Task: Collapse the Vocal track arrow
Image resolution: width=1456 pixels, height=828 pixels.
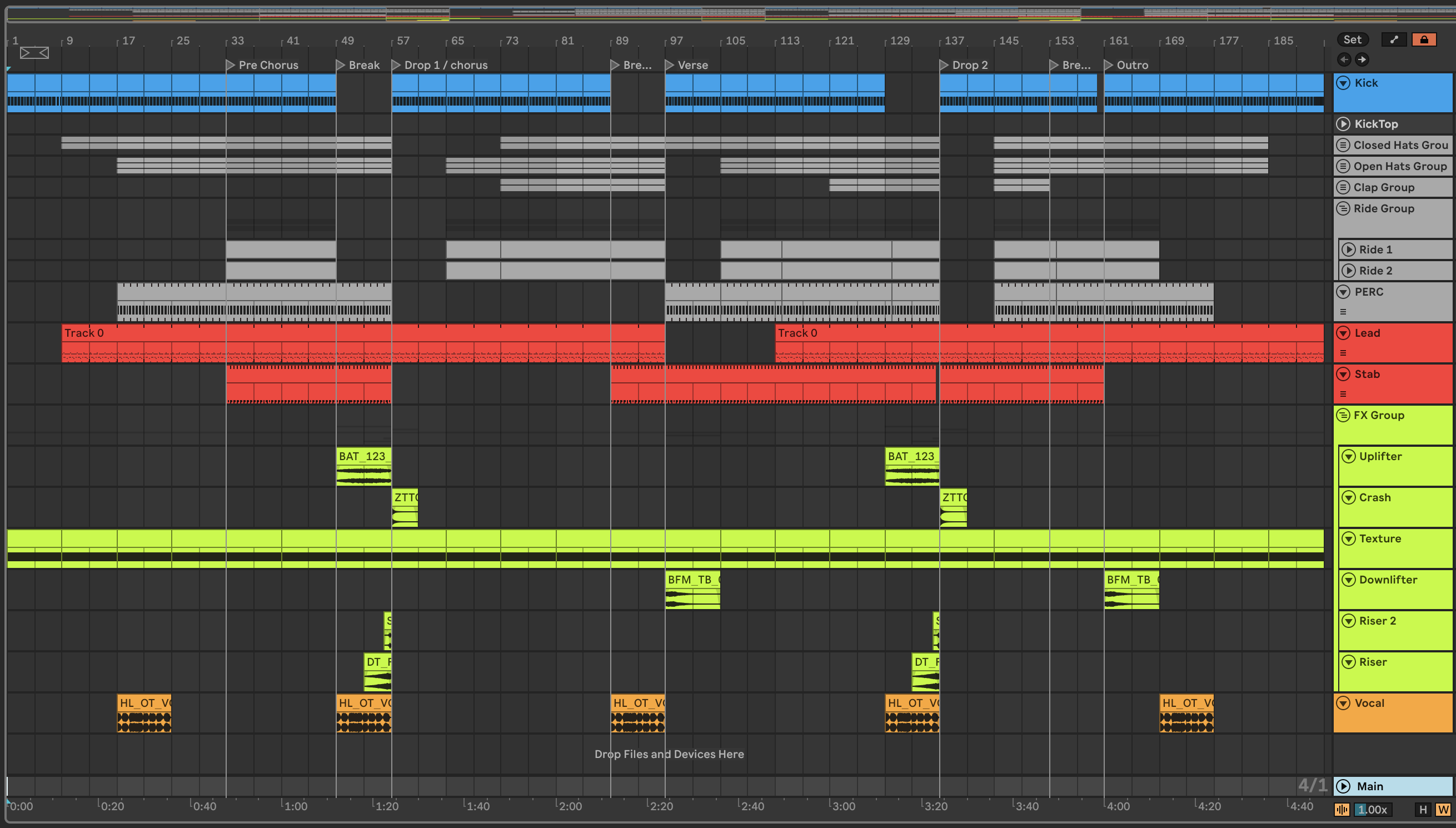Action: (1343, 703)
